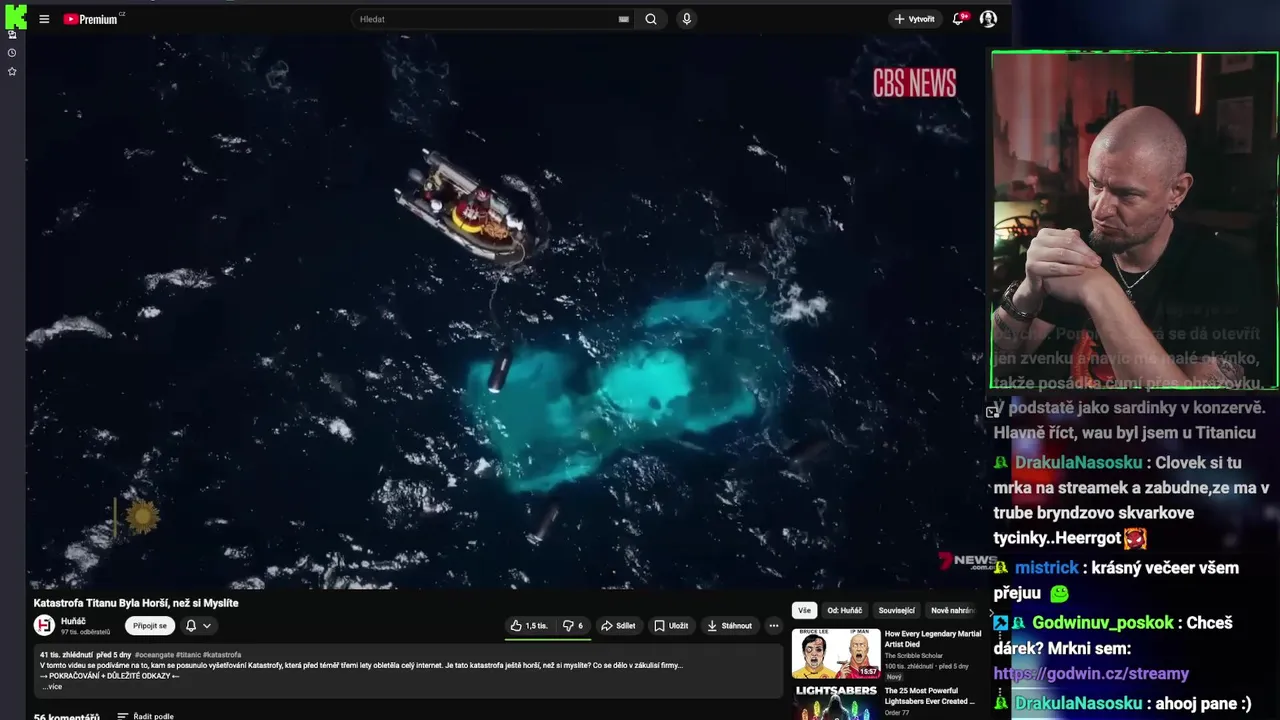Click the Připojit se join button
The image size is (1280, 720).
tap(150, 626)
